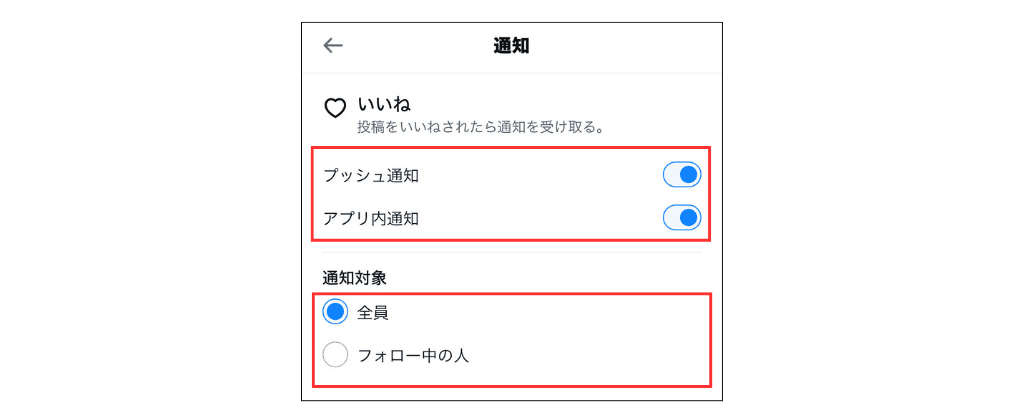Screen dimensions: 1024x418
Task: Click the blue dot inside the 全員 radio
Action: tap(335, 312)
